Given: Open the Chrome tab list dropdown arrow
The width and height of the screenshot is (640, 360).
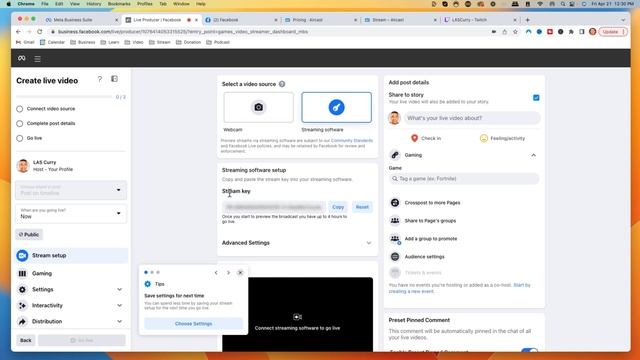Looking at the screenshot, I should 623,20.
